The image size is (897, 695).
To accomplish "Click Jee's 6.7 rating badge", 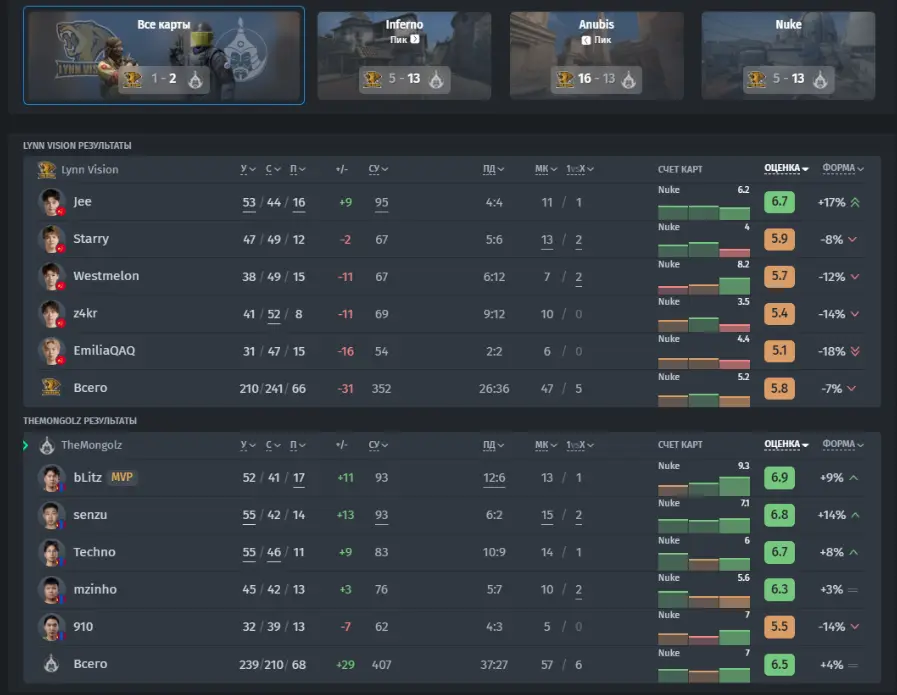I will [x=779, y=201].
